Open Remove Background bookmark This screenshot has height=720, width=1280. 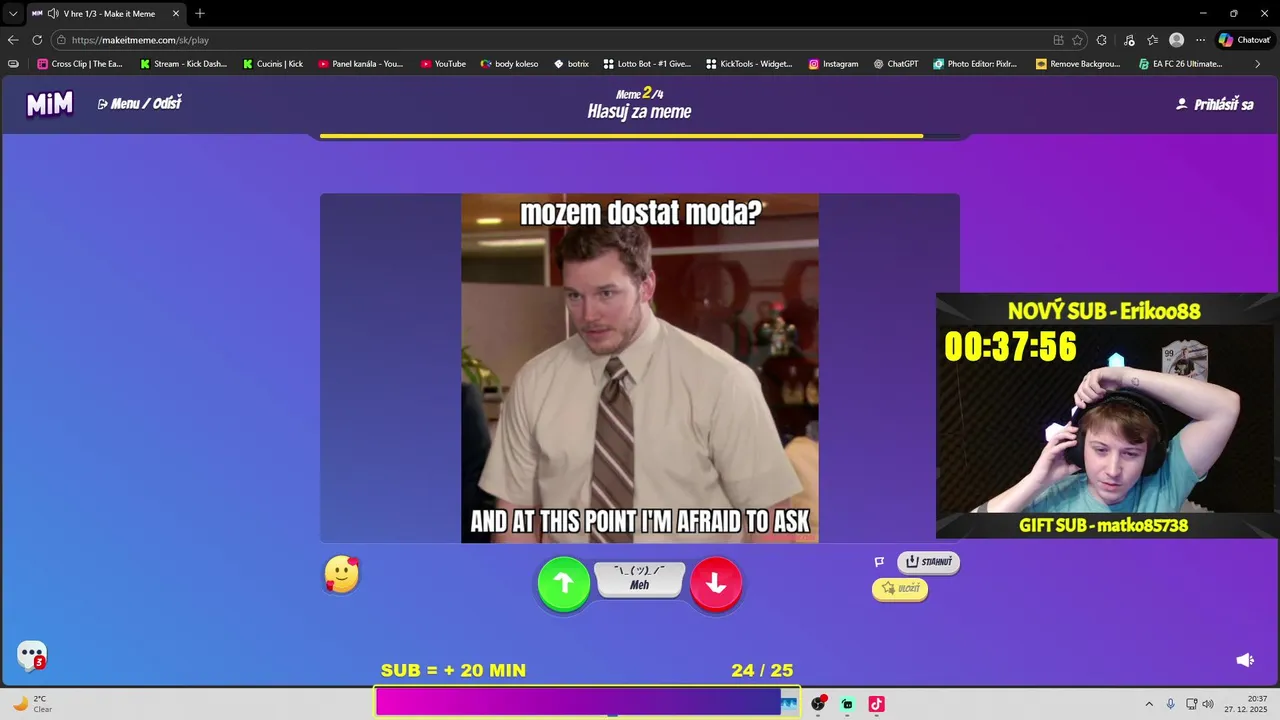click(x=1078, y=64)
